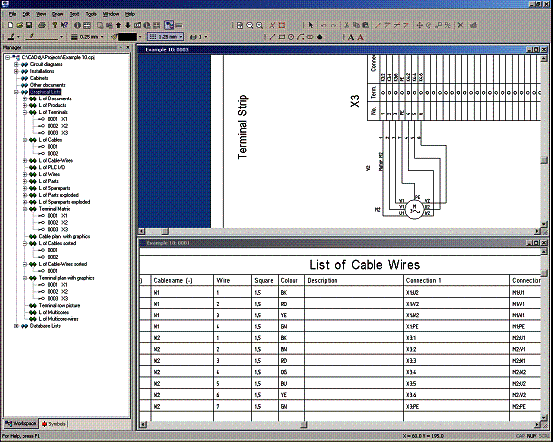Click the Colour column header

(291, 281)
